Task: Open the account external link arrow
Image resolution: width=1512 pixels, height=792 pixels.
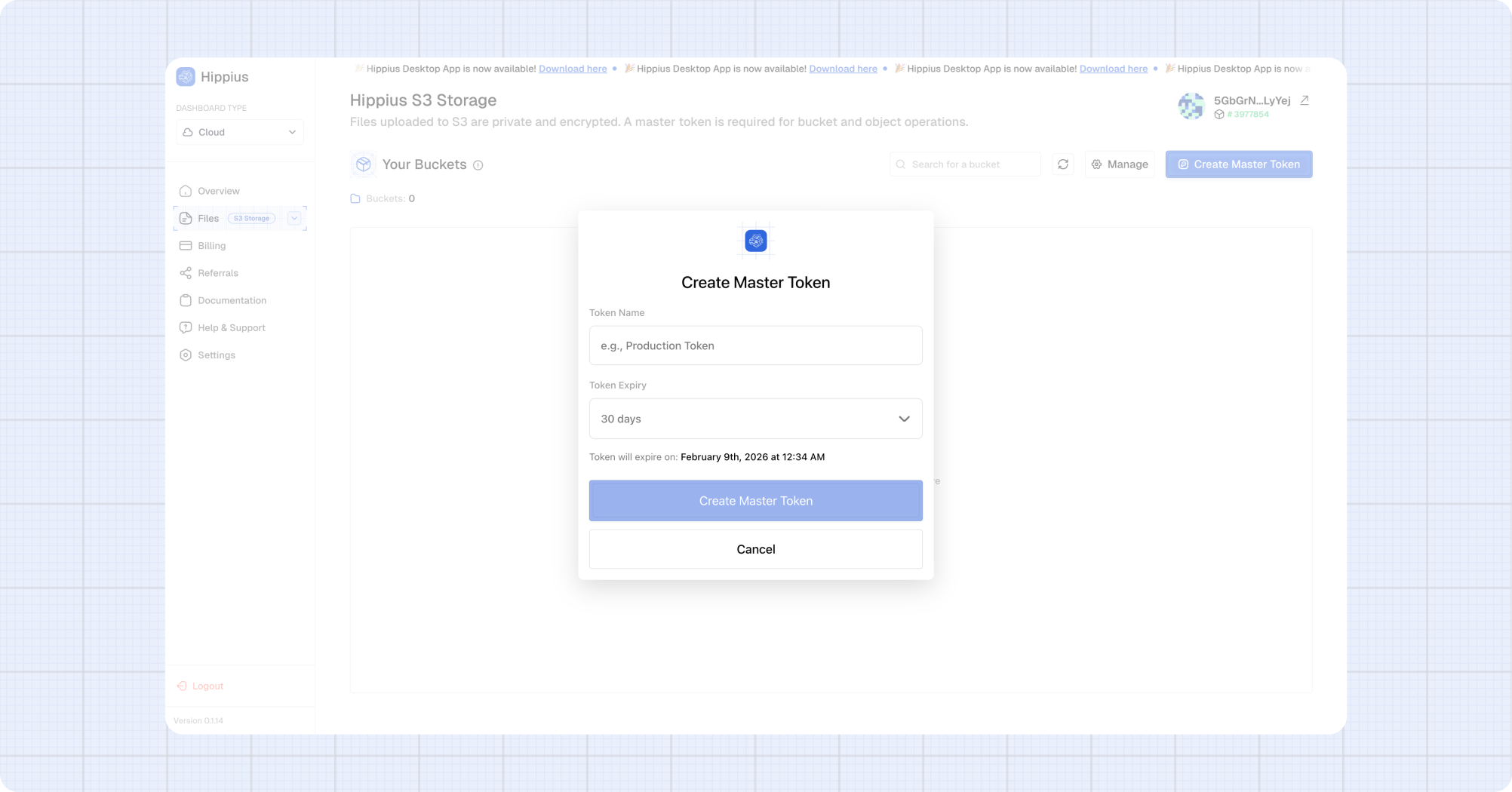Action: coord(1305,100)
